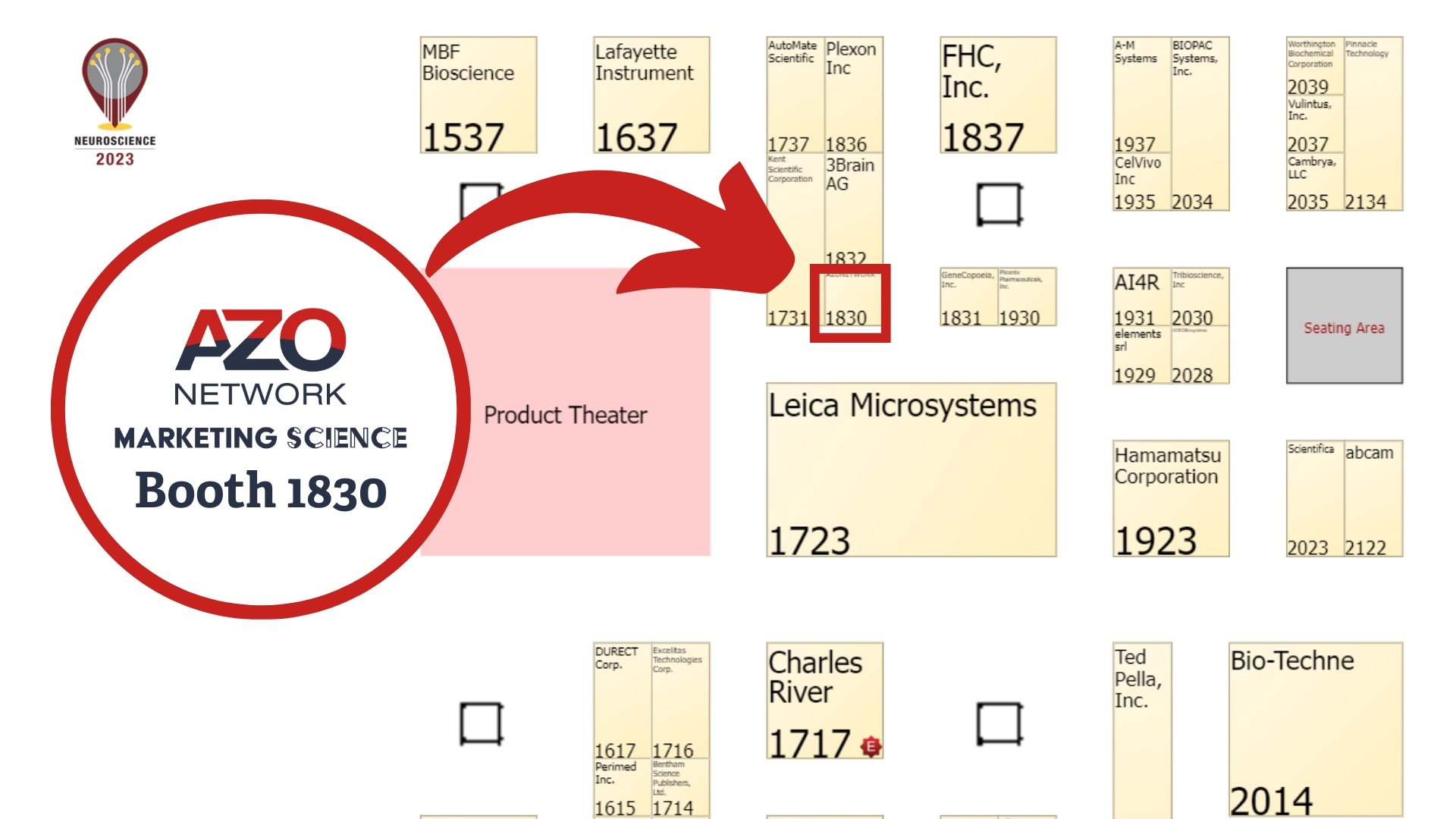
Task: Open Bio-Techne booth 2014
Action: (1316, 730)
